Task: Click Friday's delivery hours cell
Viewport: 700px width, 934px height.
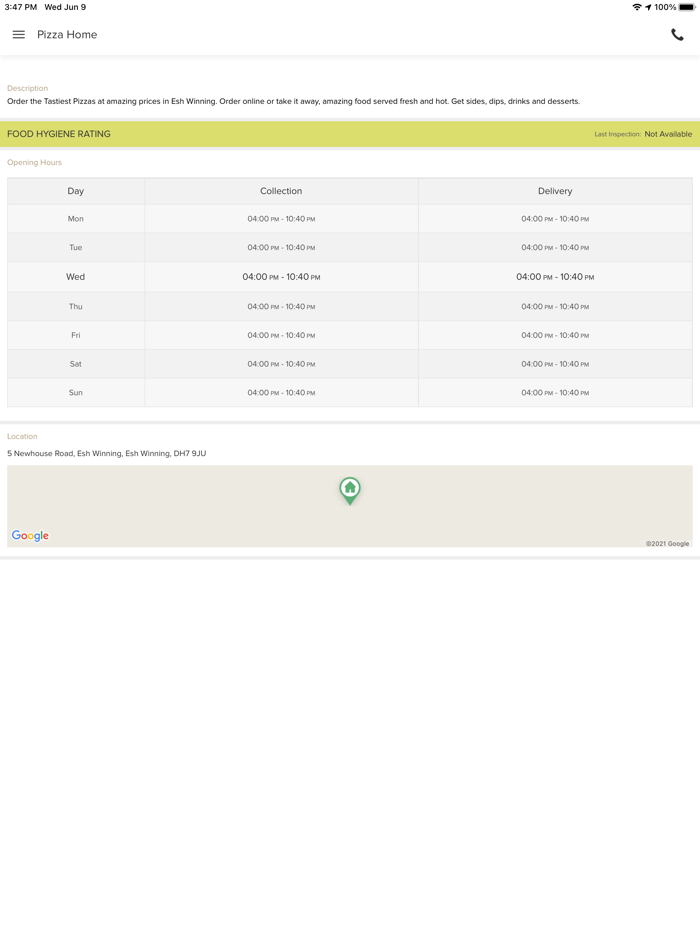Action: click(555, 335)
